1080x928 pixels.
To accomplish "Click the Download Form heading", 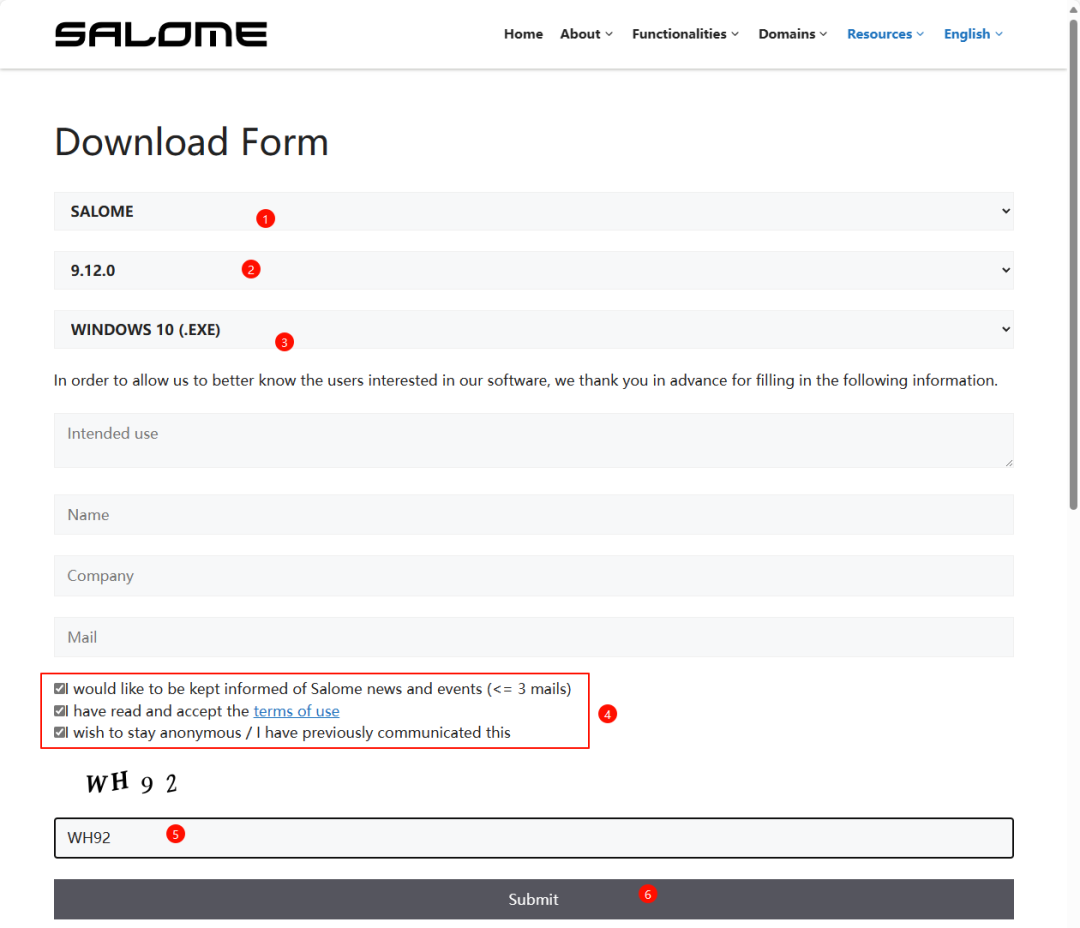I will 191,142.
